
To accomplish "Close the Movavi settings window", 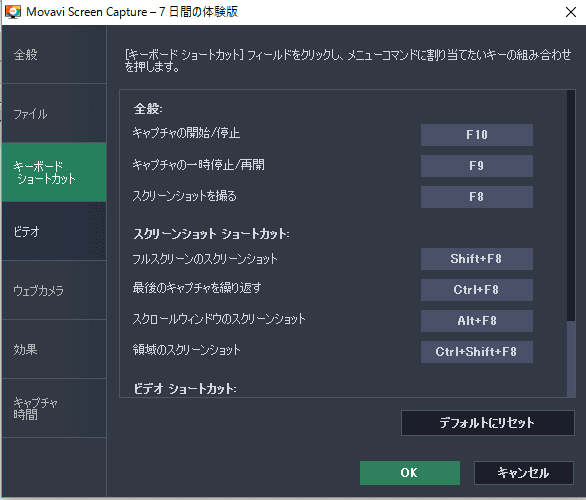I will coord(571,12).
